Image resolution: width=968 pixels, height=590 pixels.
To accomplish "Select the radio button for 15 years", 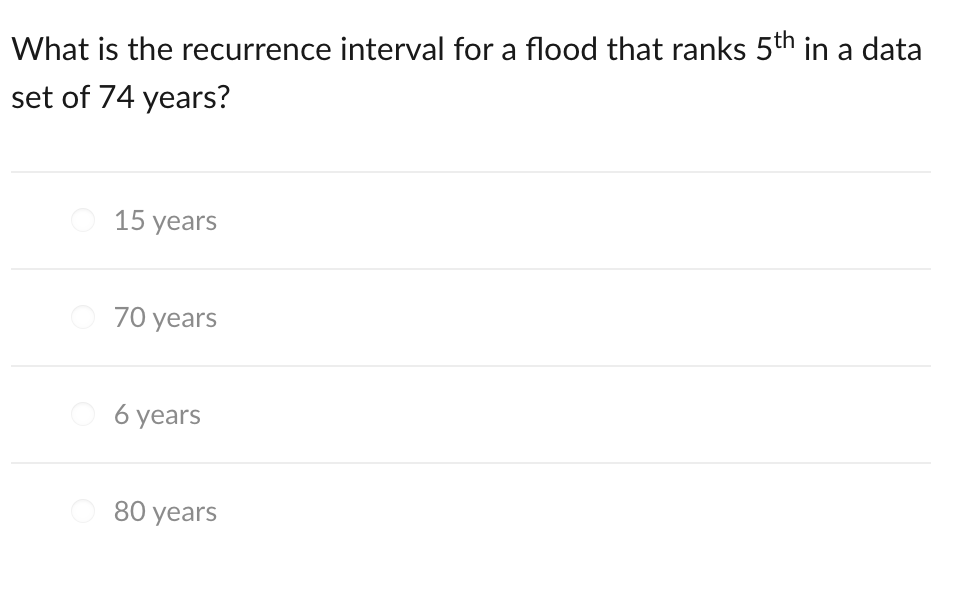I will click(x=84, y=220).
